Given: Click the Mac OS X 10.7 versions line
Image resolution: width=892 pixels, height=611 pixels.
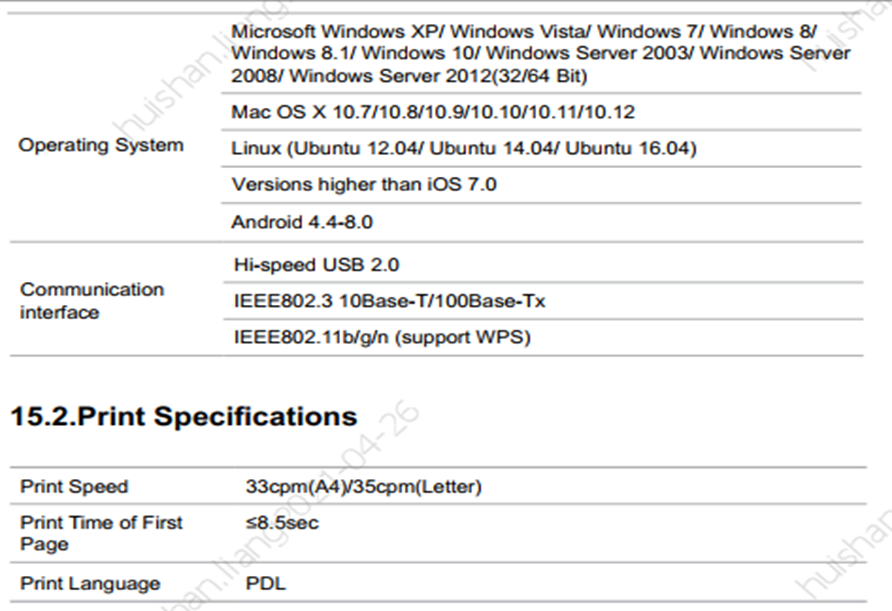Looking at the screenshot, I should 433,112.
